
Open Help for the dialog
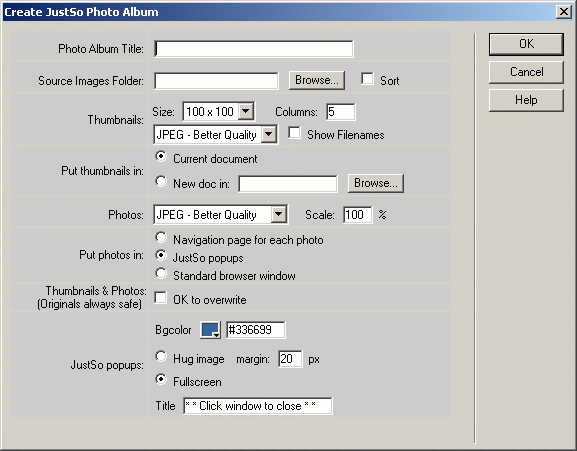coord(526,100)
